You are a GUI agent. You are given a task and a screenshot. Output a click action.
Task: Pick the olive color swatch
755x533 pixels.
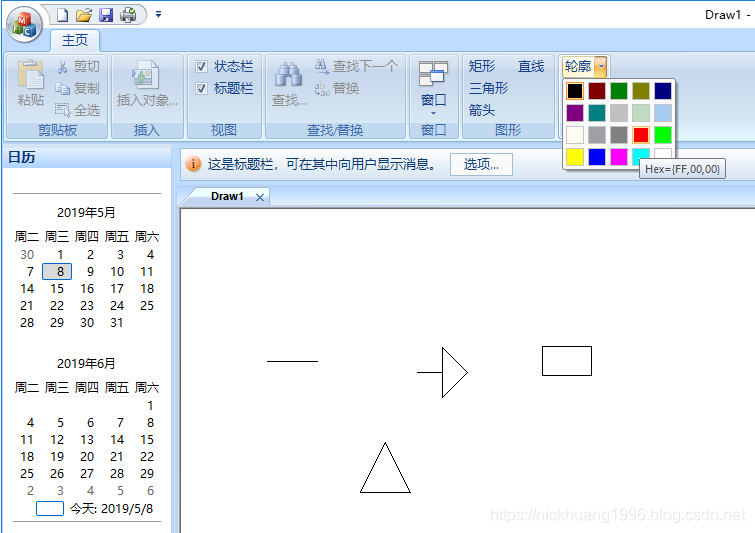coord(641,91)
